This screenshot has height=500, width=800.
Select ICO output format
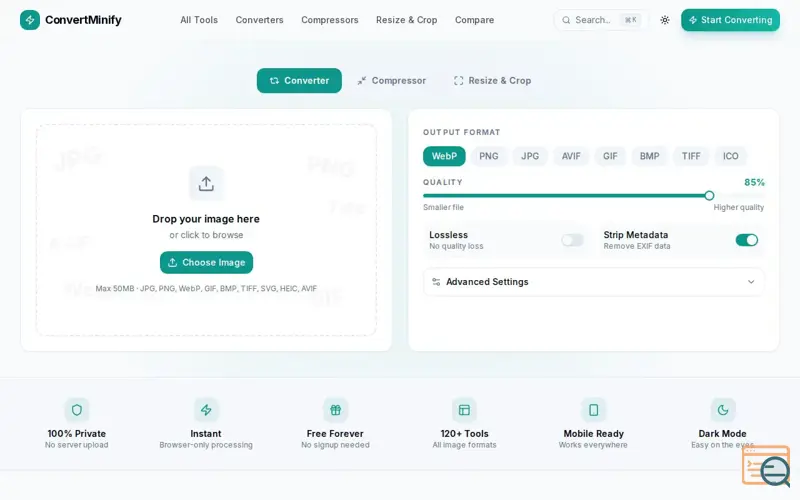click(x=730, y=156)
